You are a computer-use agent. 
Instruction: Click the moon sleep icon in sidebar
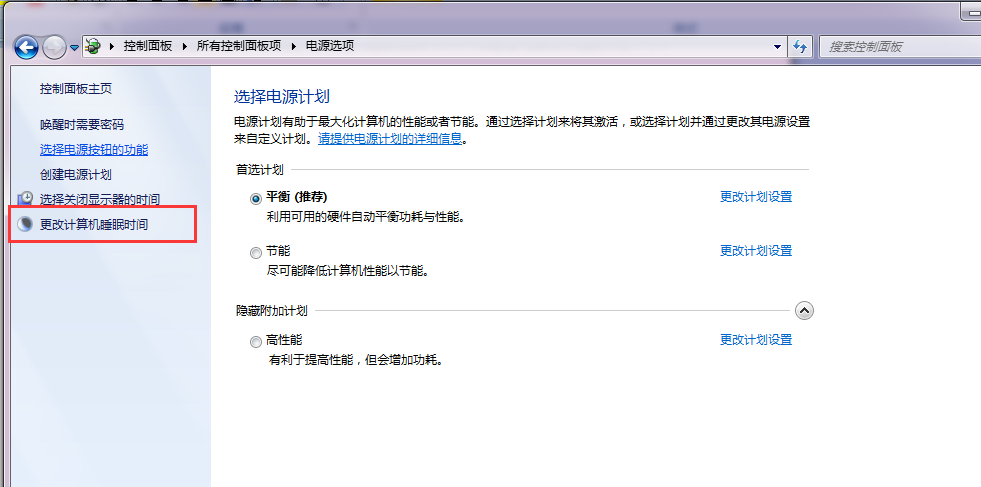(x=24, y=224)
